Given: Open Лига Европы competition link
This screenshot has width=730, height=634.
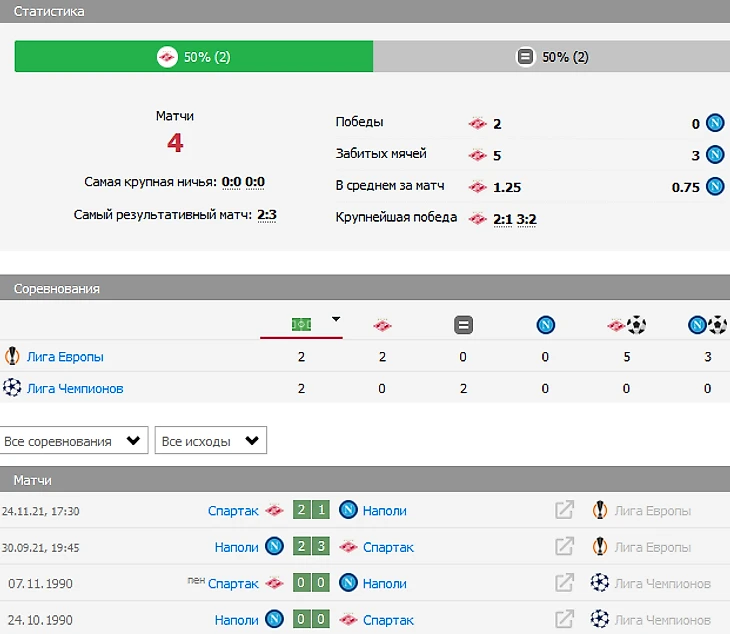Looking at the screenshot, I should (x=64, y=357).
